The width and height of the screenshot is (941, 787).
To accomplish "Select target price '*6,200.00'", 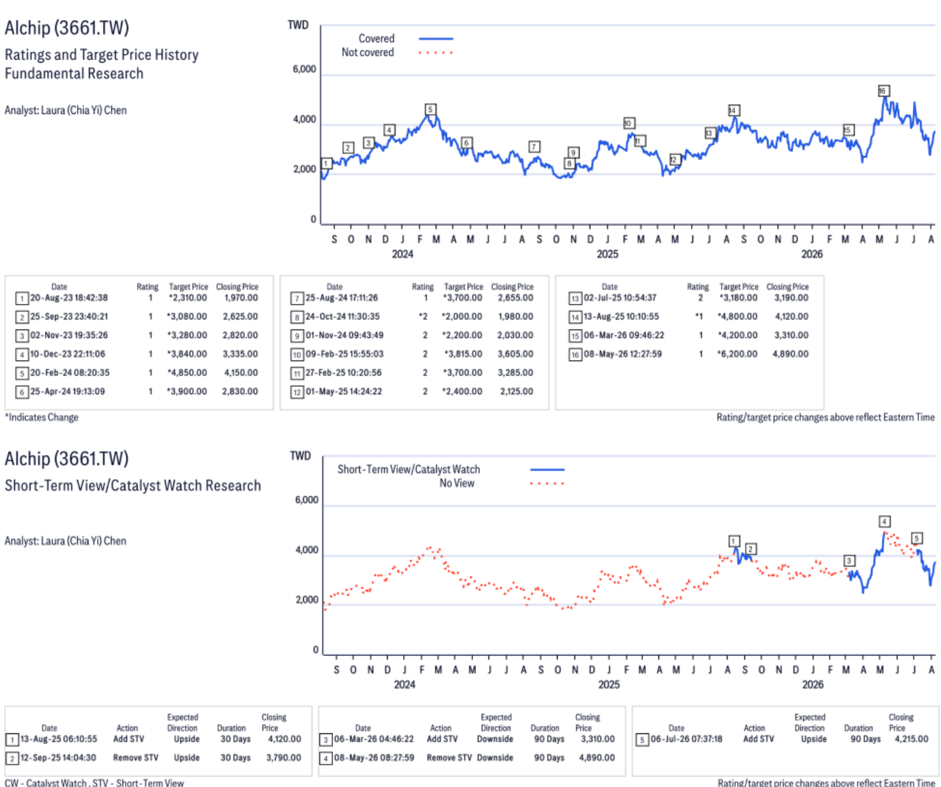I will point(738,354).
